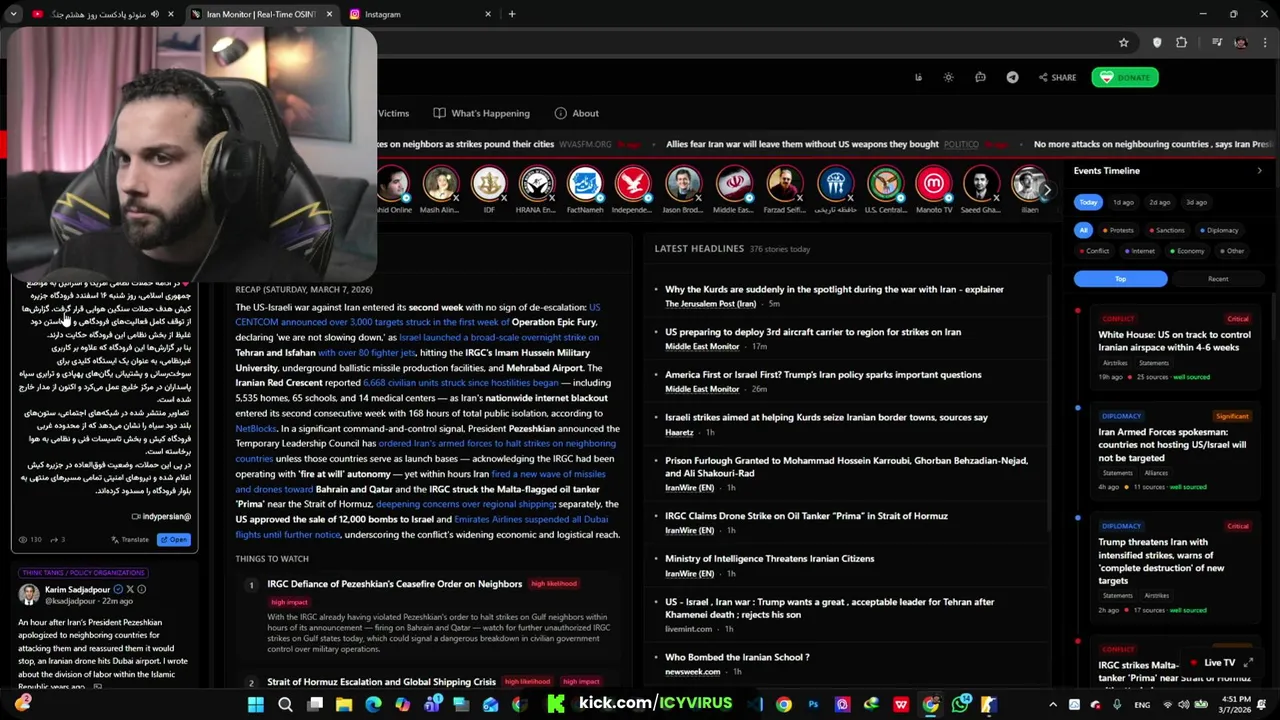Screen dimensions: 1280x720
Task: Toggle the Other category filter
Action: tap(1232, 251)
